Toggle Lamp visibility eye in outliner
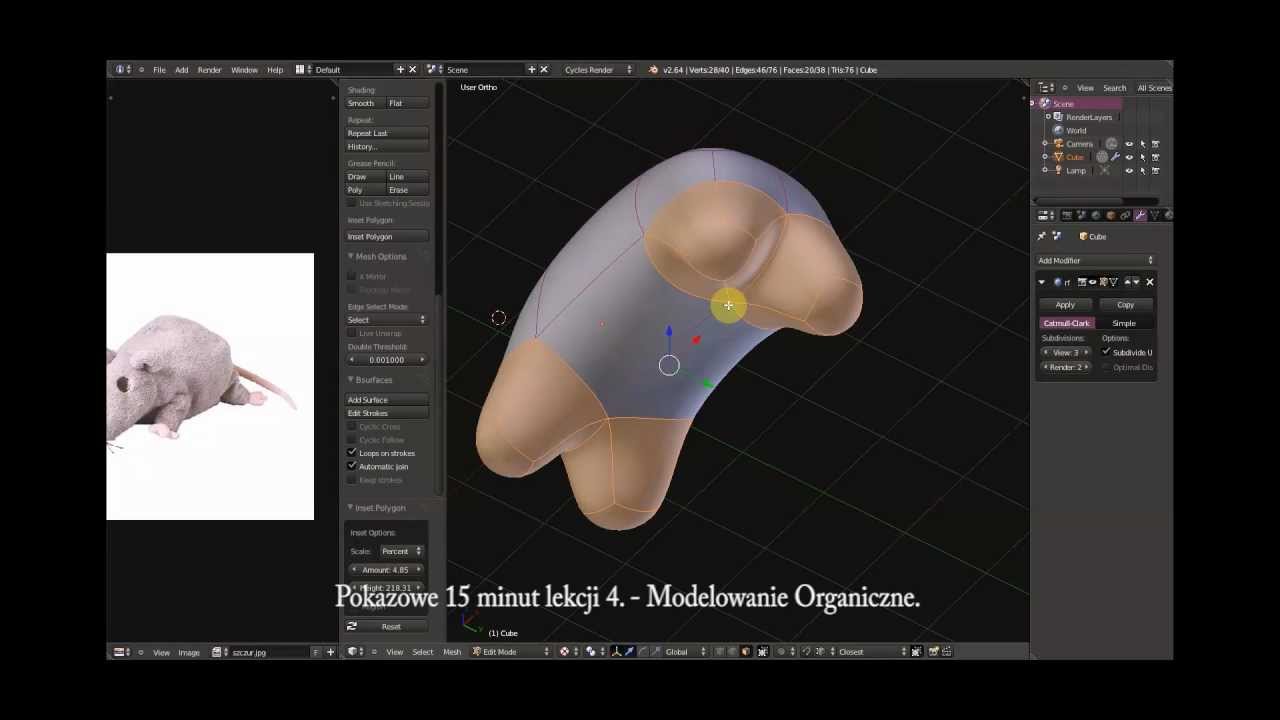Image resolution: width=1280 pixels, height=720 pixels. click(x=1129, y=171)
